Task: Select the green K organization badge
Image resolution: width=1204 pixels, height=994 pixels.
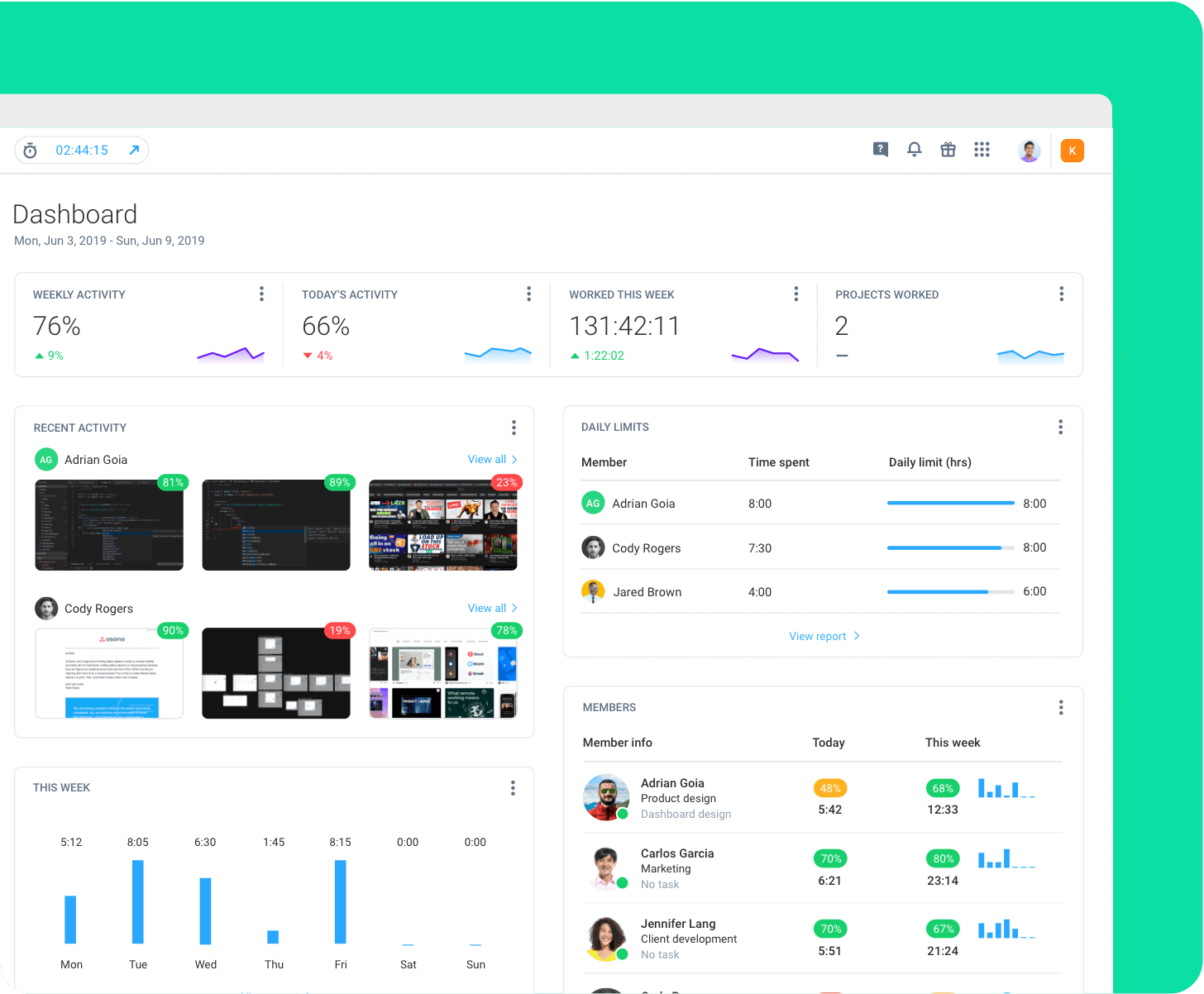Action: click(1072, 150)
